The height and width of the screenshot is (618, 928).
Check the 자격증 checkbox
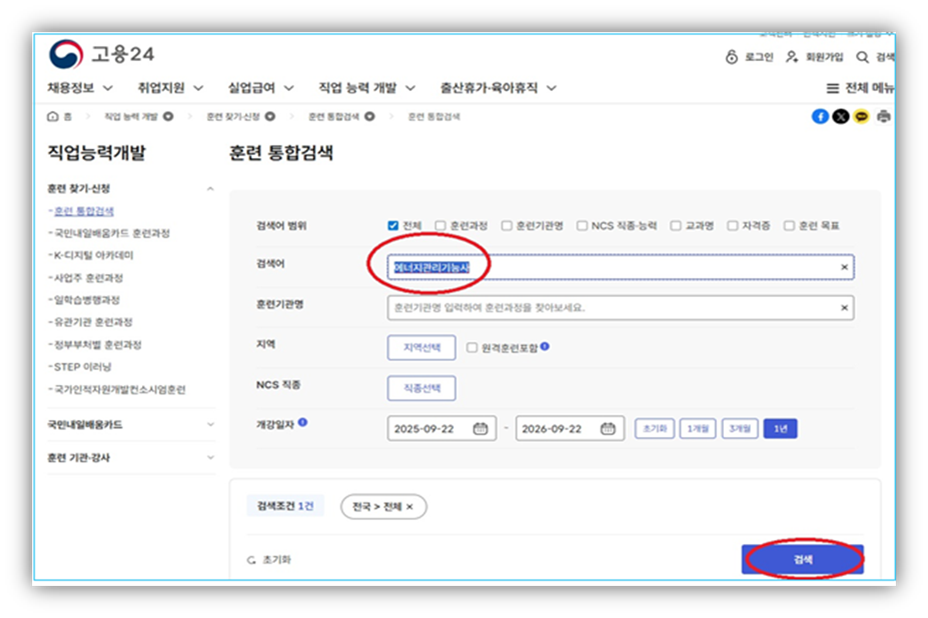coord(733,226)
